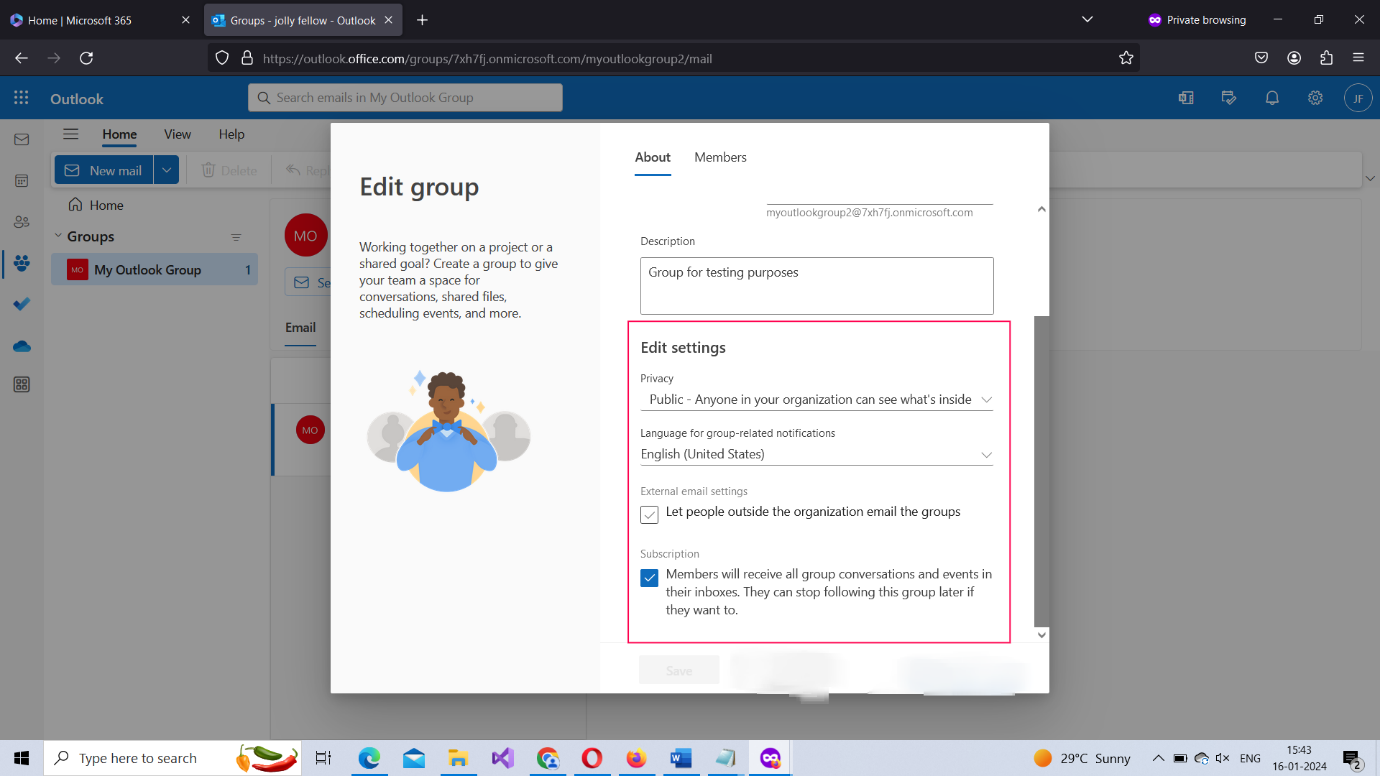Click the Delete button in the ribbon
The image size is (1380, 776).
(229, 171)
